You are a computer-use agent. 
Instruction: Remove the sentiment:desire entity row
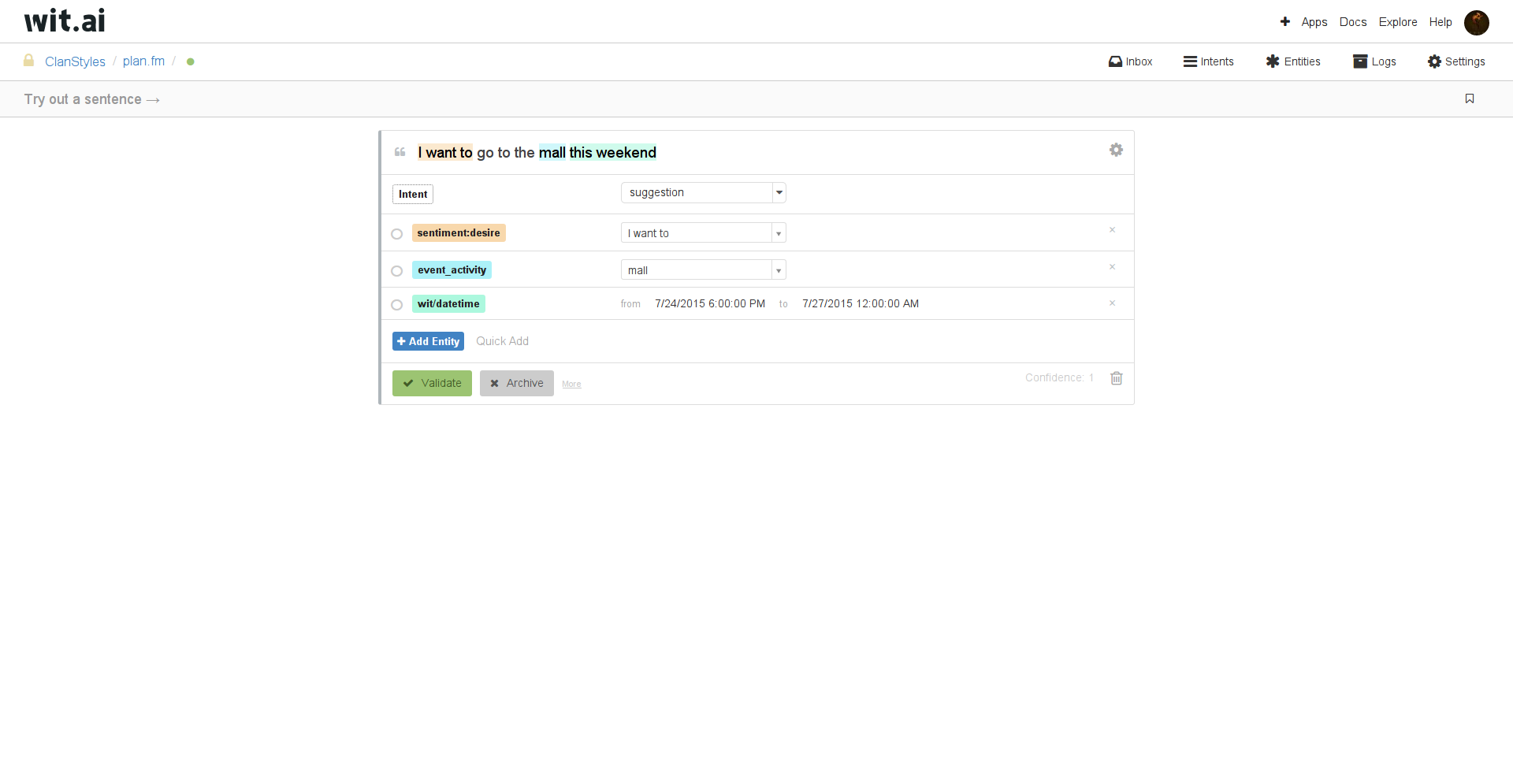click(1112, 230)
